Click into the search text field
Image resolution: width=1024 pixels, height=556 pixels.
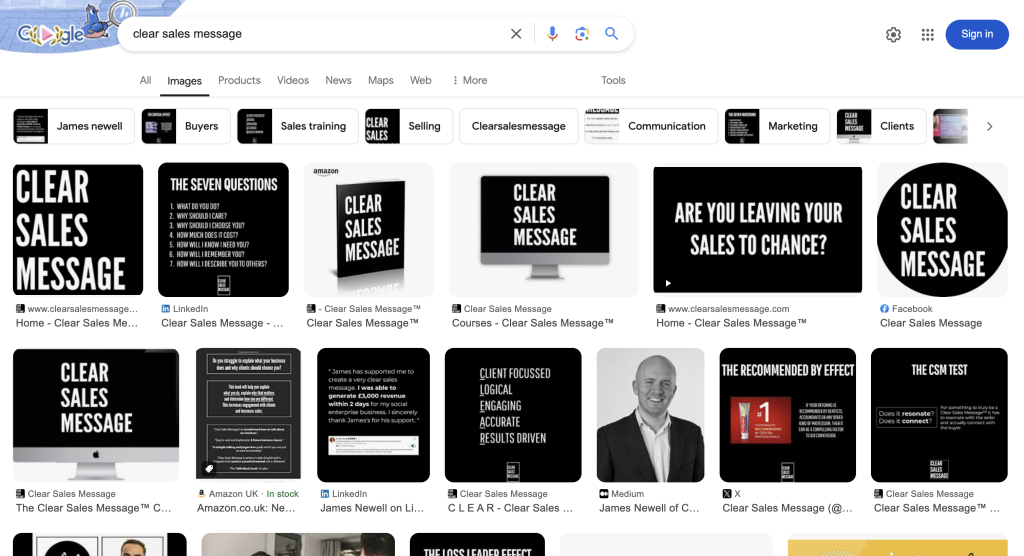click(x=310, y=34)
